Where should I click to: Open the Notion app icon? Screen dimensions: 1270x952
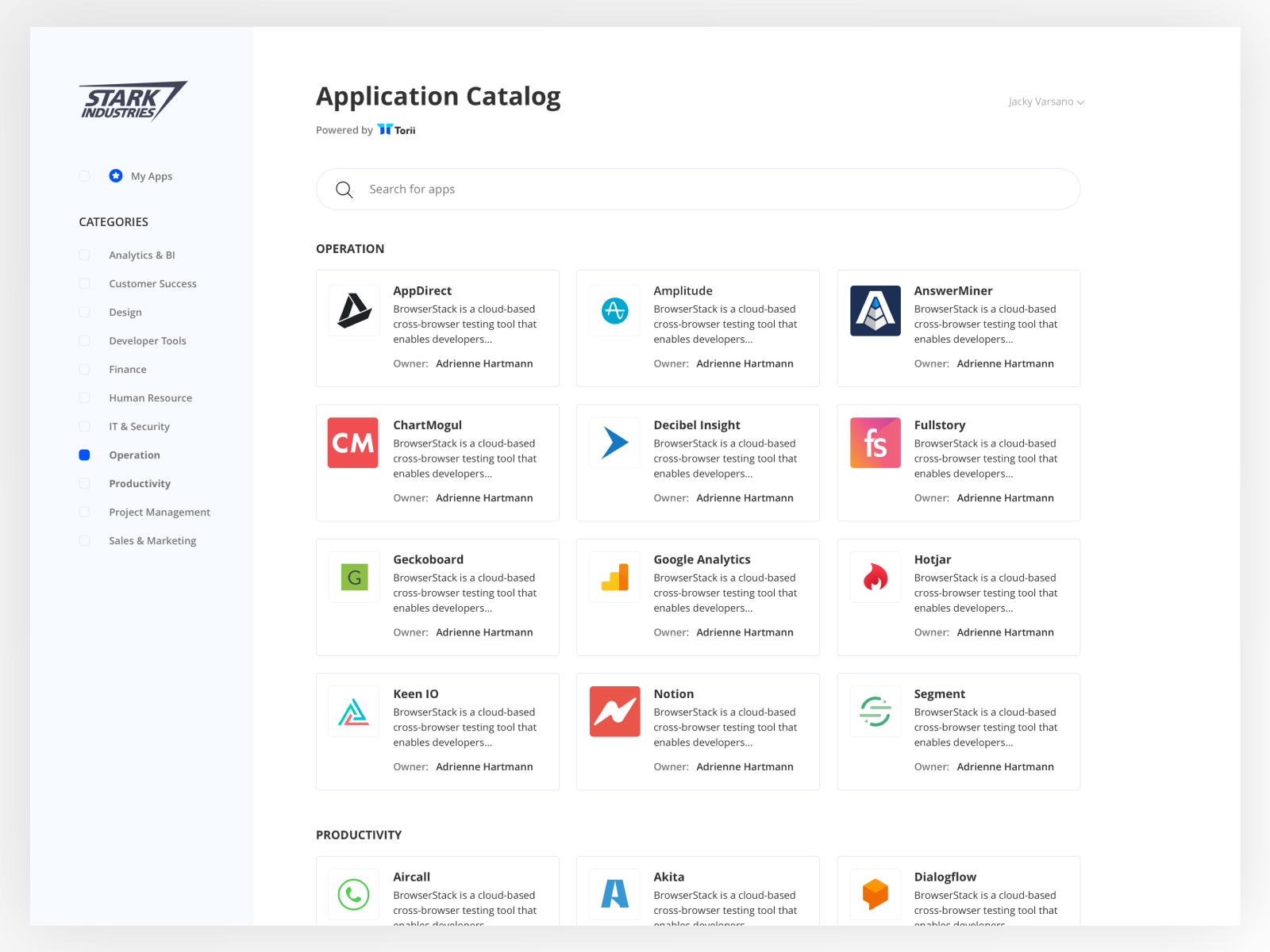pyautogui.click(x=614, y=712)
